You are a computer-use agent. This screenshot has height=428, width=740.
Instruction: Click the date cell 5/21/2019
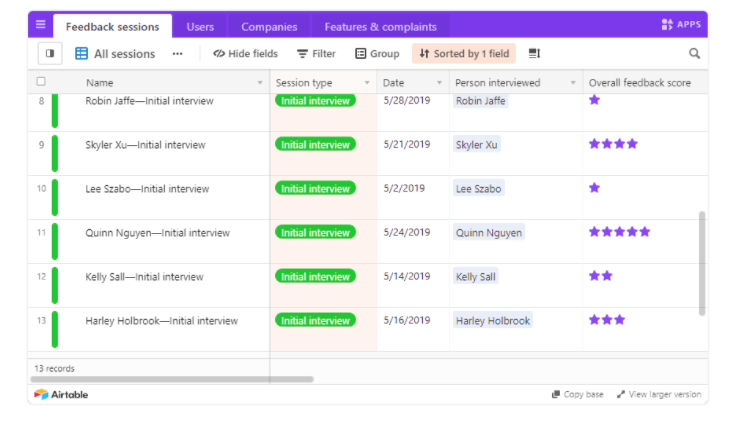pyautogui.click(x=407, y=144)
